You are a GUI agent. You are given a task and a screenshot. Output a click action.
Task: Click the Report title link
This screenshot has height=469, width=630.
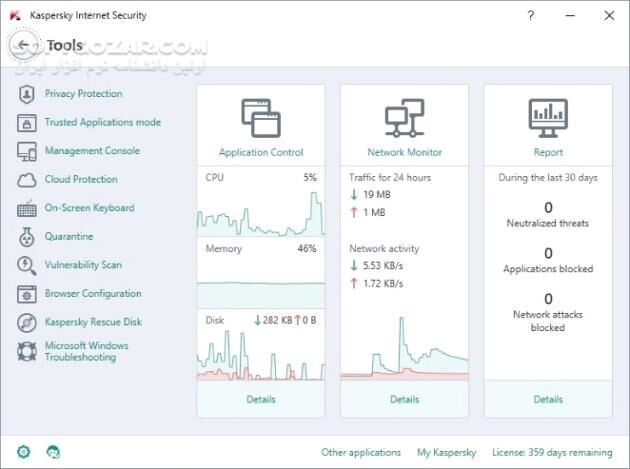[x=548, y=152]
